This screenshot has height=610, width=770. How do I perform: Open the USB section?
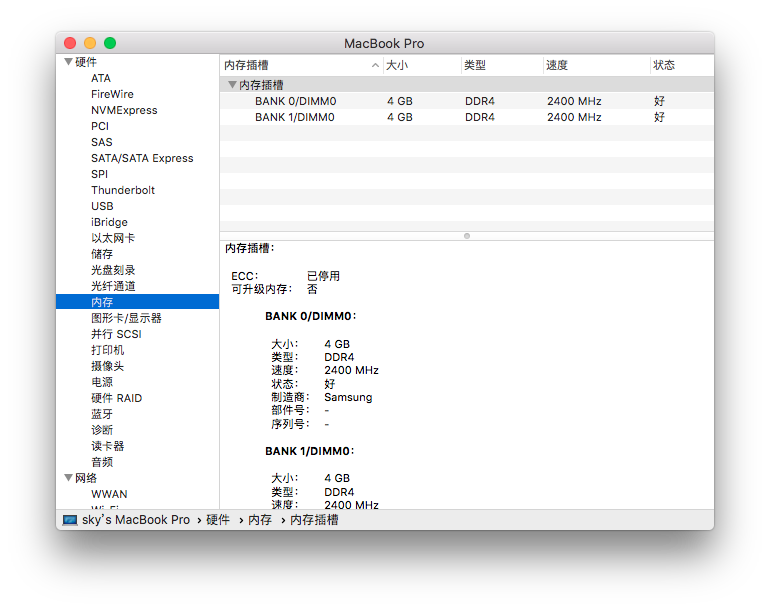coord(102,206)
